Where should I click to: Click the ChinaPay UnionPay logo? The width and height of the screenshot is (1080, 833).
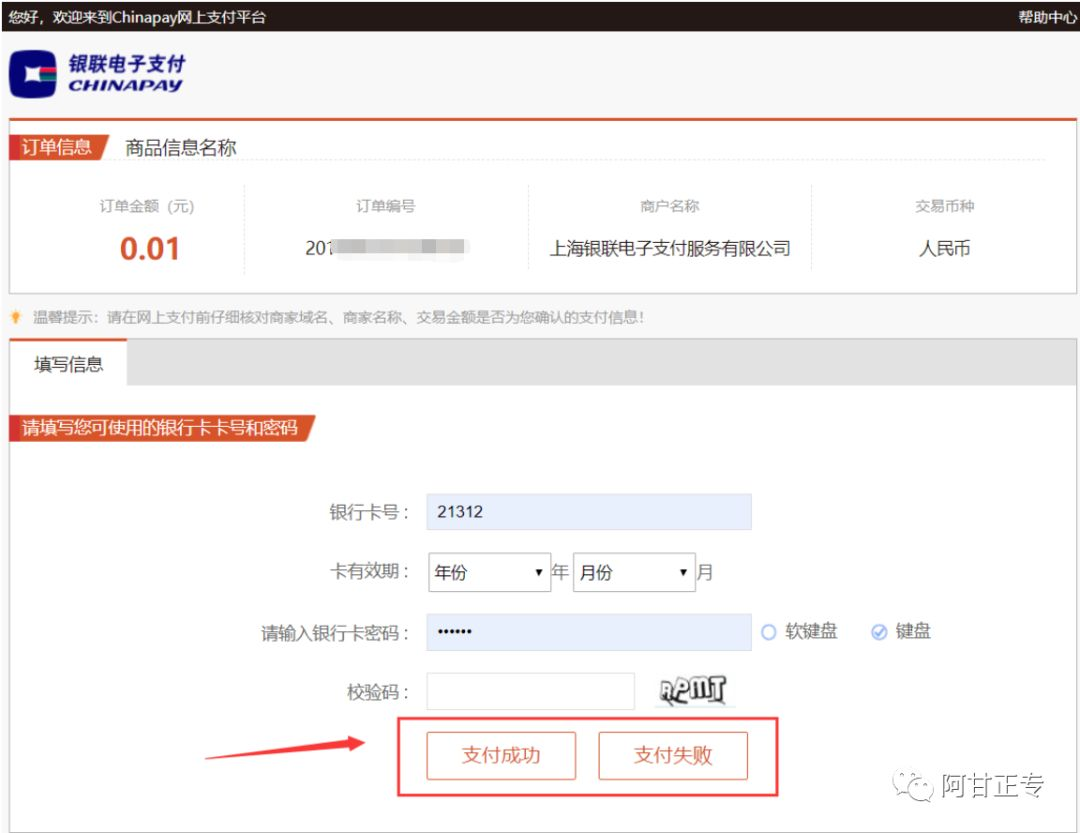[97, 74]
